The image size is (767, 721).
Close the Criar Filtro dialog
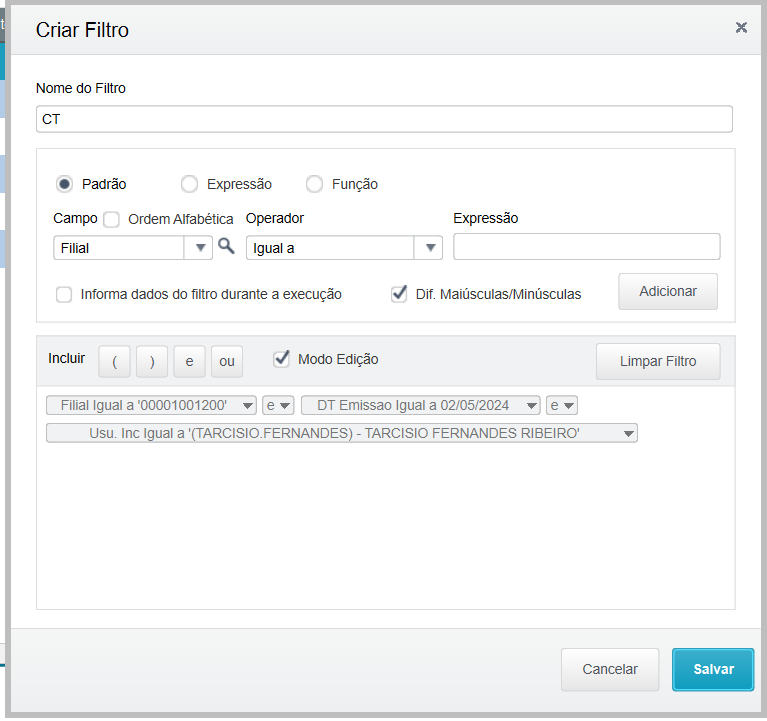741,28
